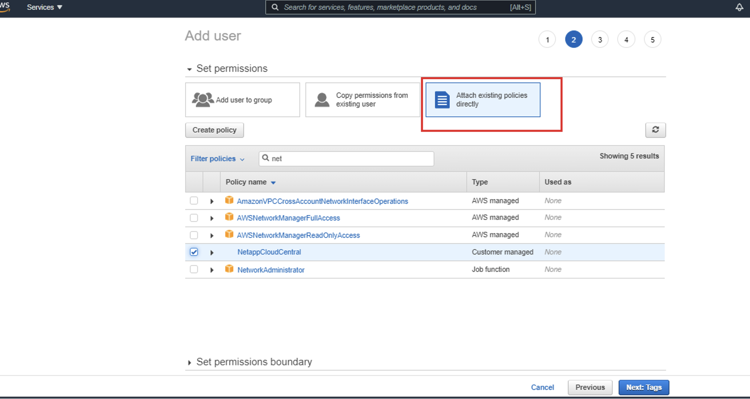This screenshot has height=399, width=750.
Task: Jump to wizard step 4
Action: 626,39
